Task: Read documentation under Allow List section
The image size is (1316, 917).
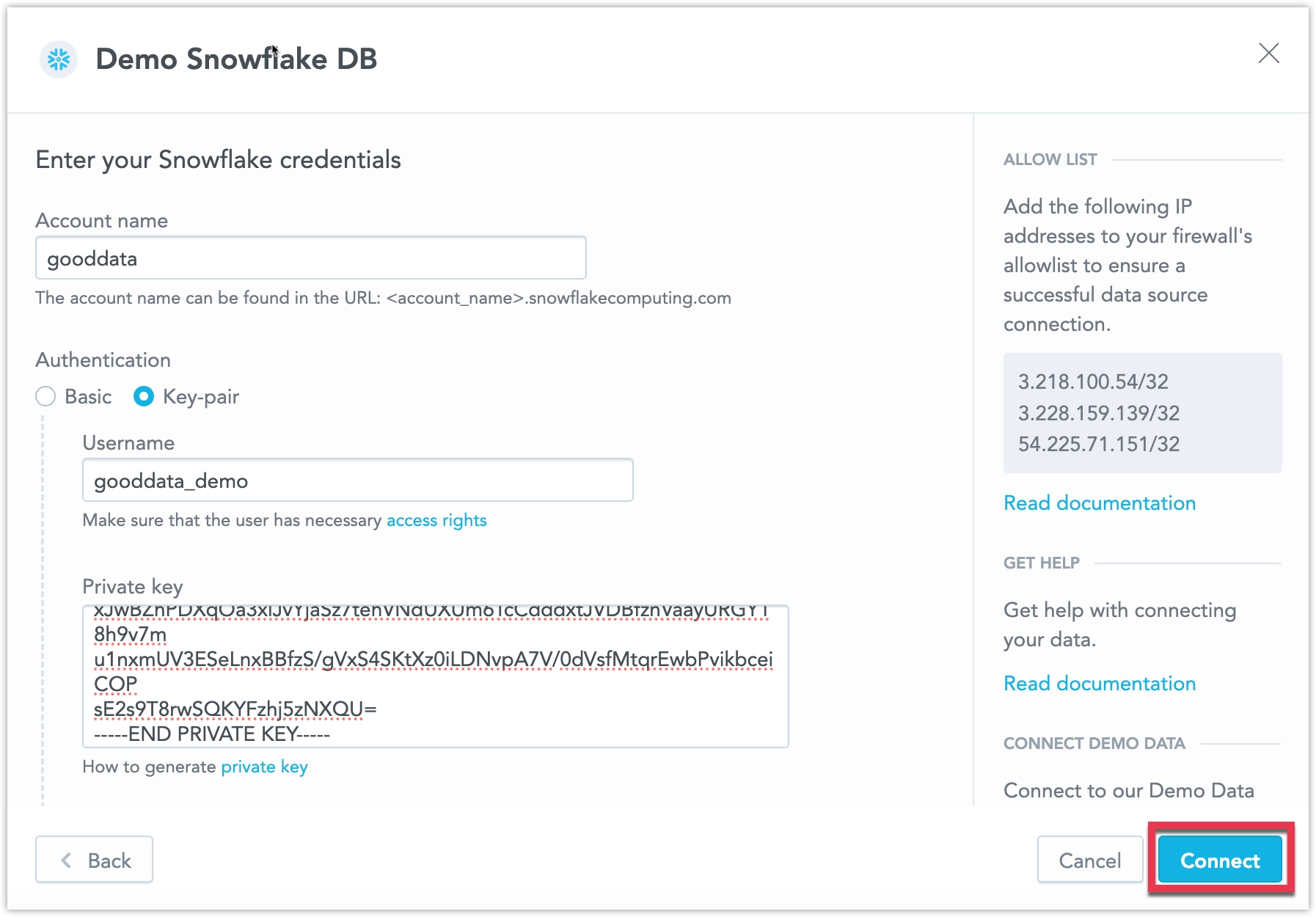Action: [x=1099, y=503]
